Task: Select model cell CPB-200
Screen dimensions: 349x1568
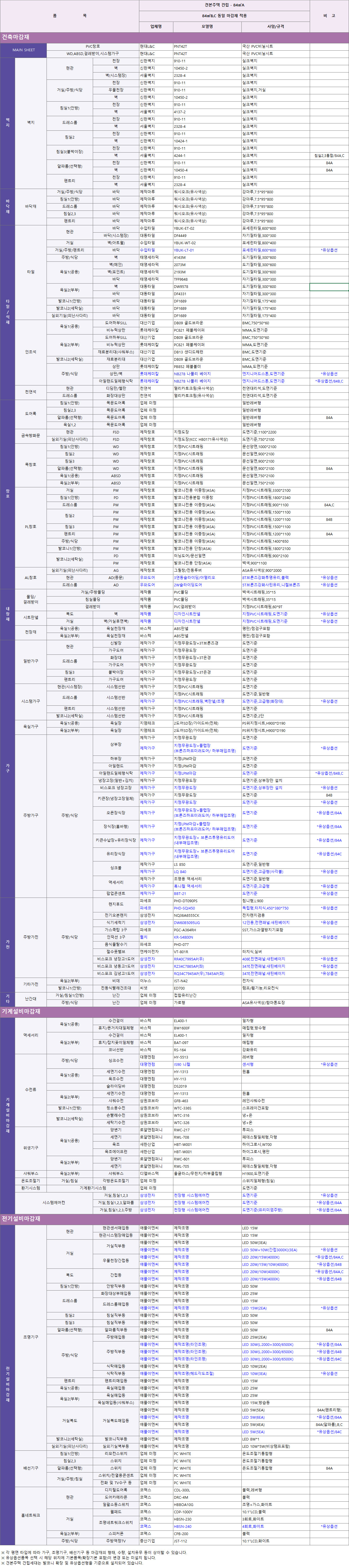Action: (207, 1535)
